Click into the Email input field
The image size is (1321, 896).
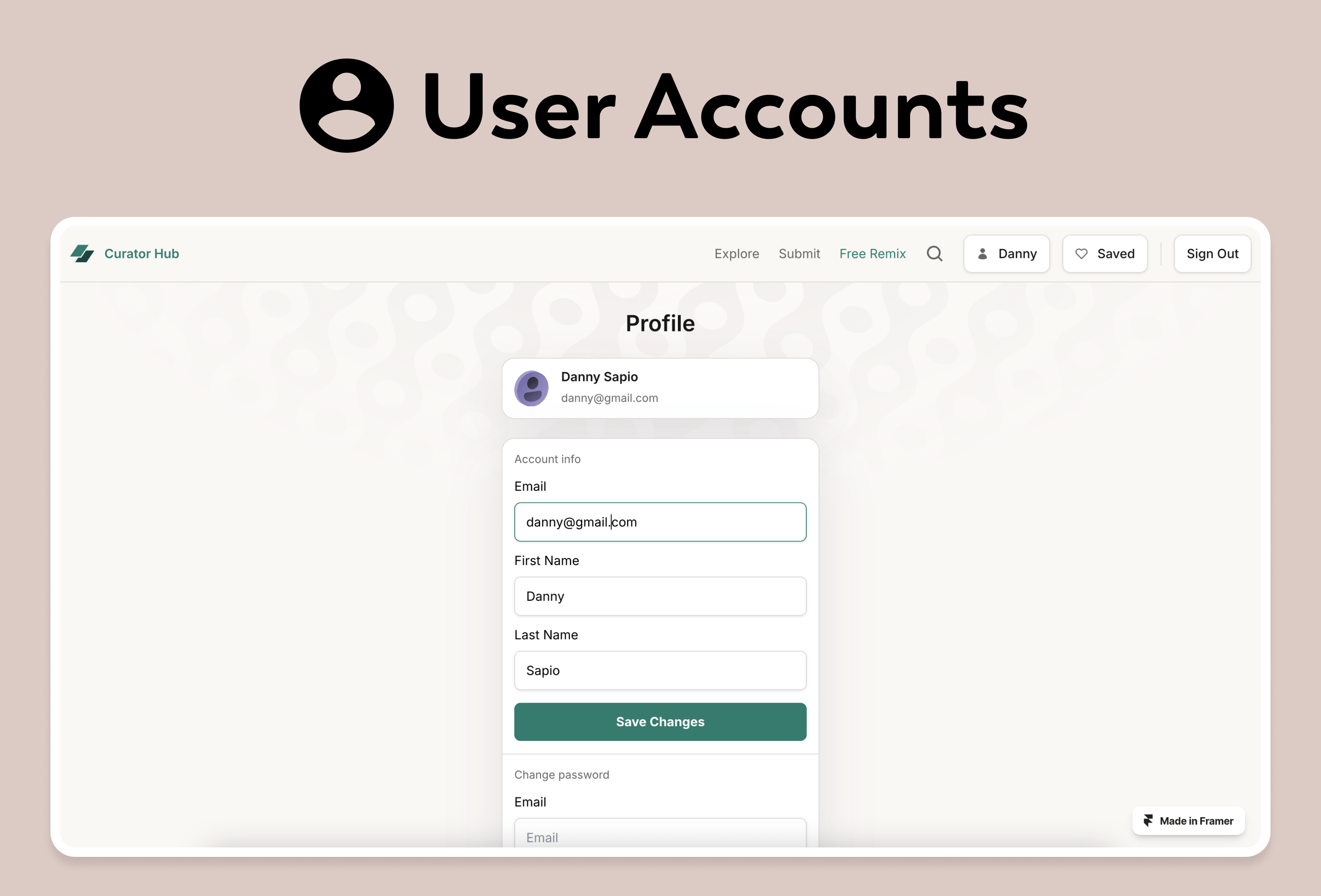[x=660, y=521]
